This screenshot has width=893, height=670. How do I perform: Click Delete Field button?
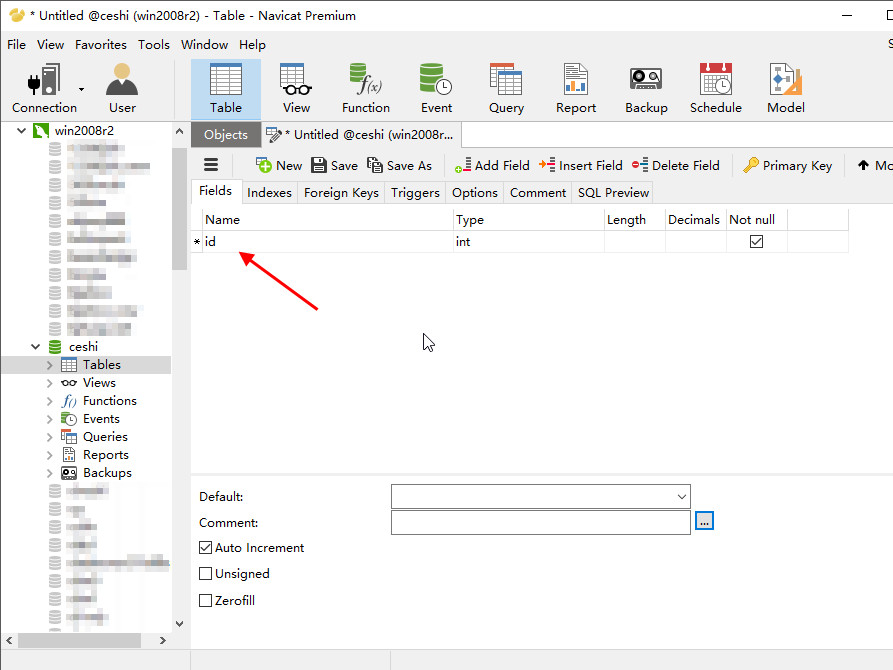[x=675, y=165]
